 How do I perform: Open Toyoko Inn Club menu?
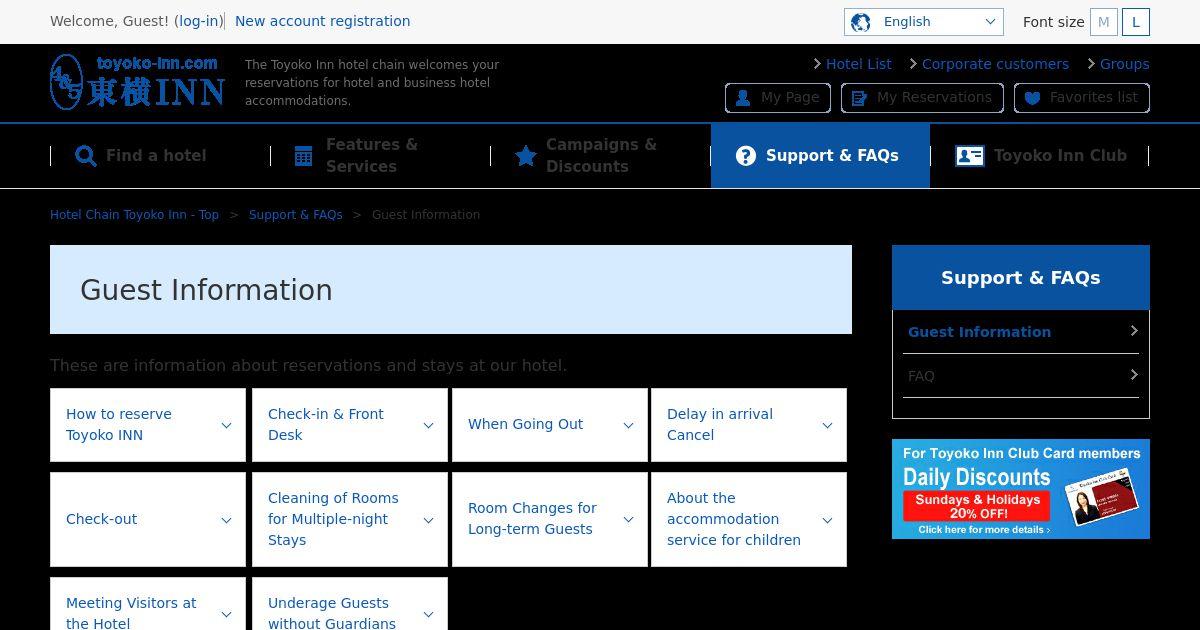[x=1040, y=156]
